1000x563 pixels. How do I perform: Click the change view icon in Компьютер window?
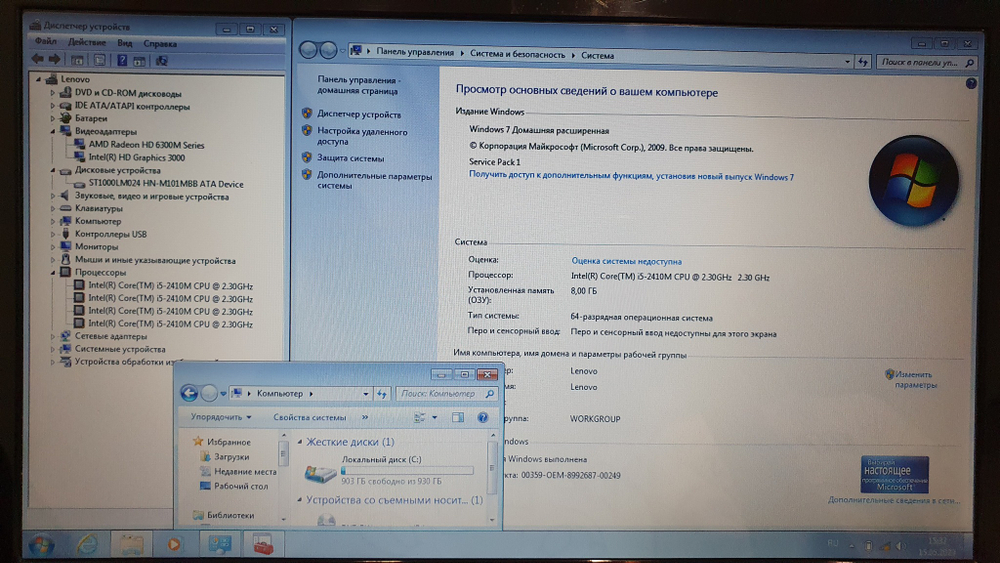(x=420, y=418)
